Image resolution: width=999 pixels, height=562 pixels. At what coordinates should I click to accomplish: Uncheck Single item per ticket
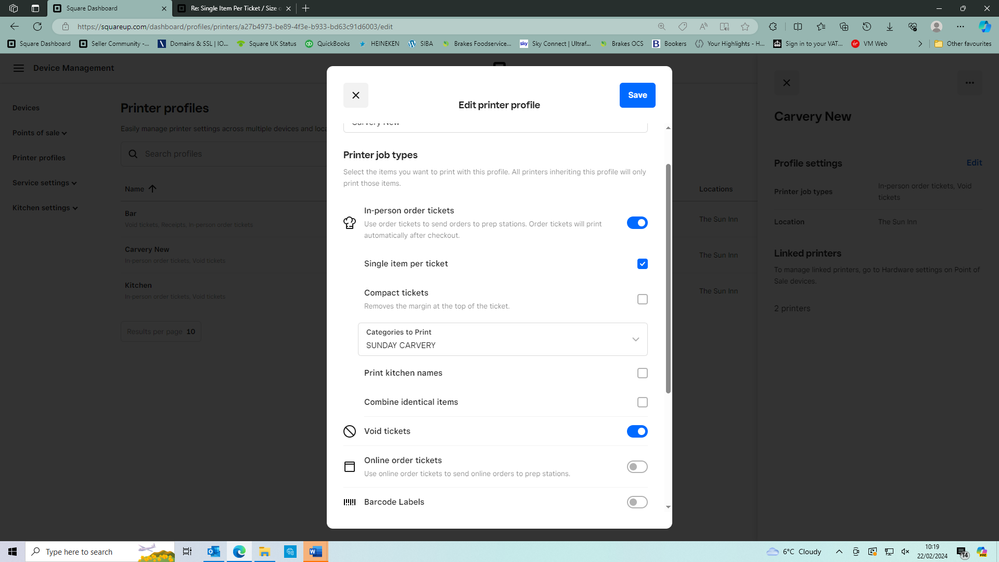642,264
